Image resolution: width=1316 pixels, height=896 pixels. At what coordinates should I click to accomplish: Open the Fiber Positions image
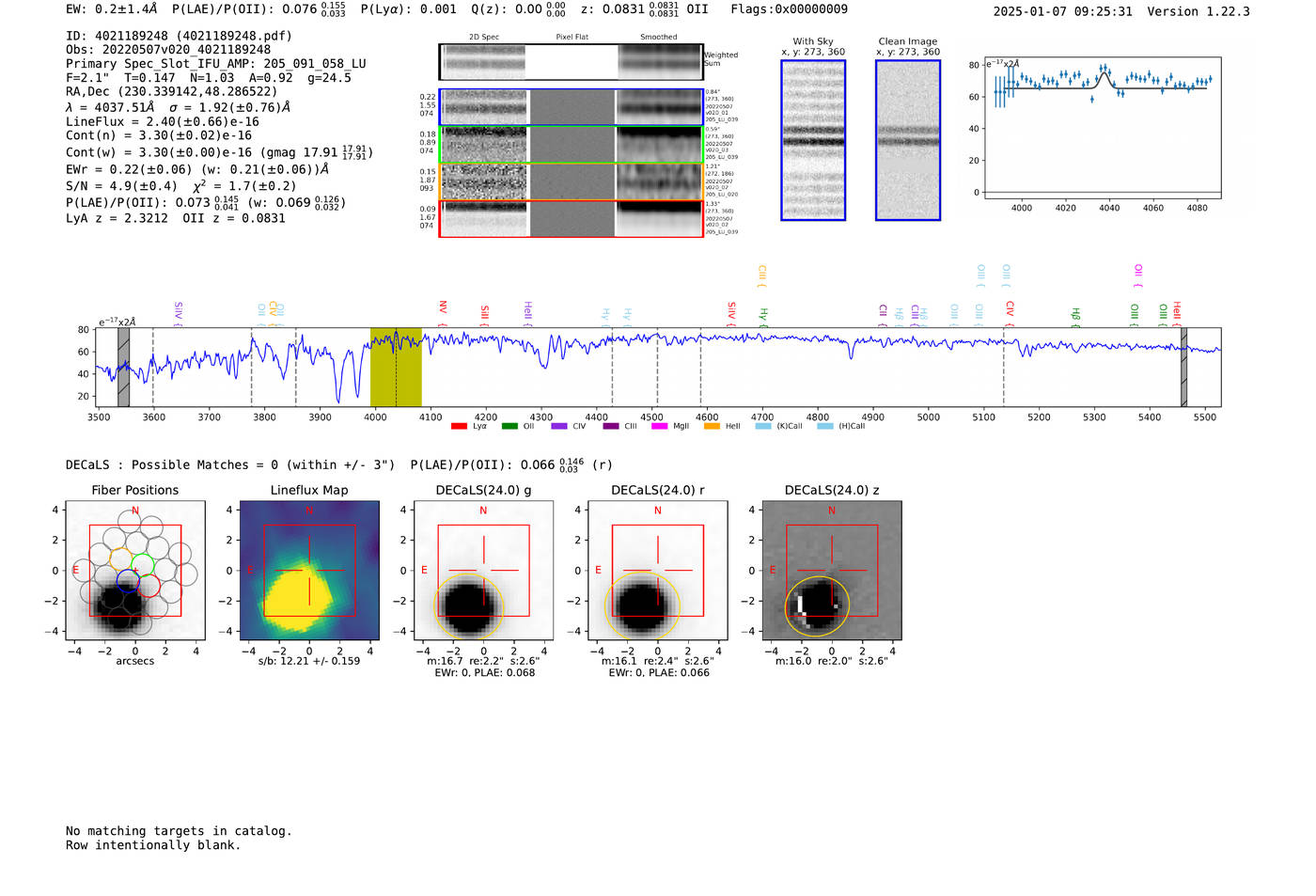click(134, 570)
